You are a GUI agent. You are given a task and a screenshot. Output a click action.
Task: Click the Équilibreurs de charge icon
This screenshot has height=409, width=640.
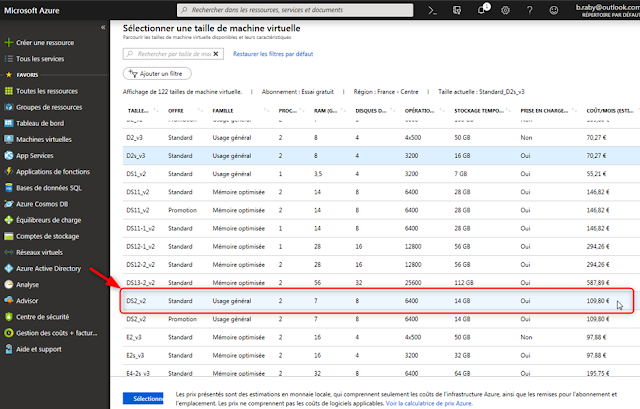click(x=9, y=220)
